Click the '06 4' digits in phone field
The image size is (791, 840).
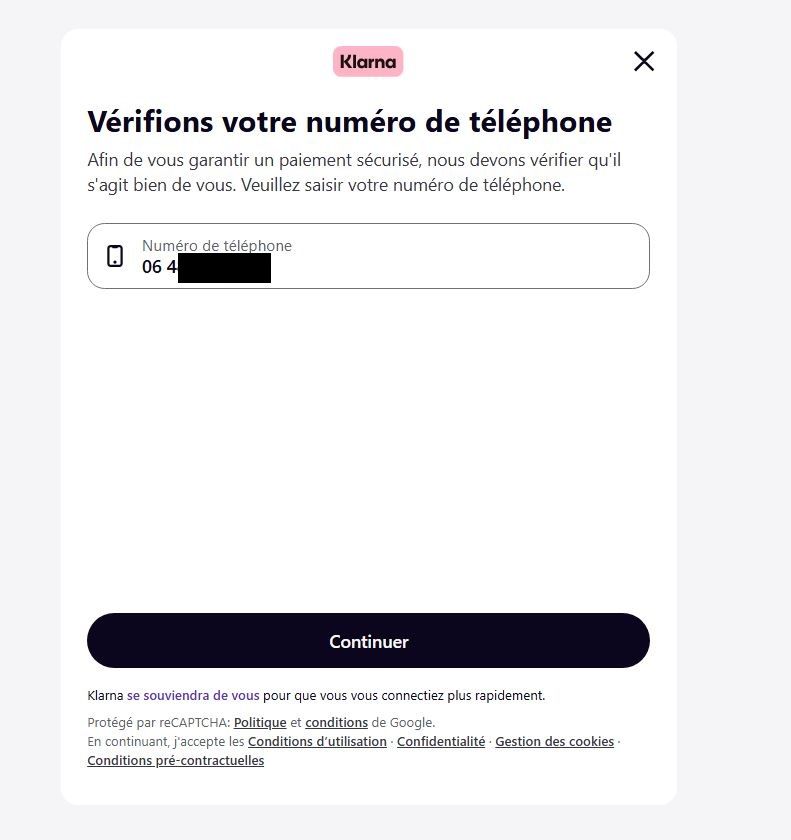pyautogui.click(x=159, y=266)
